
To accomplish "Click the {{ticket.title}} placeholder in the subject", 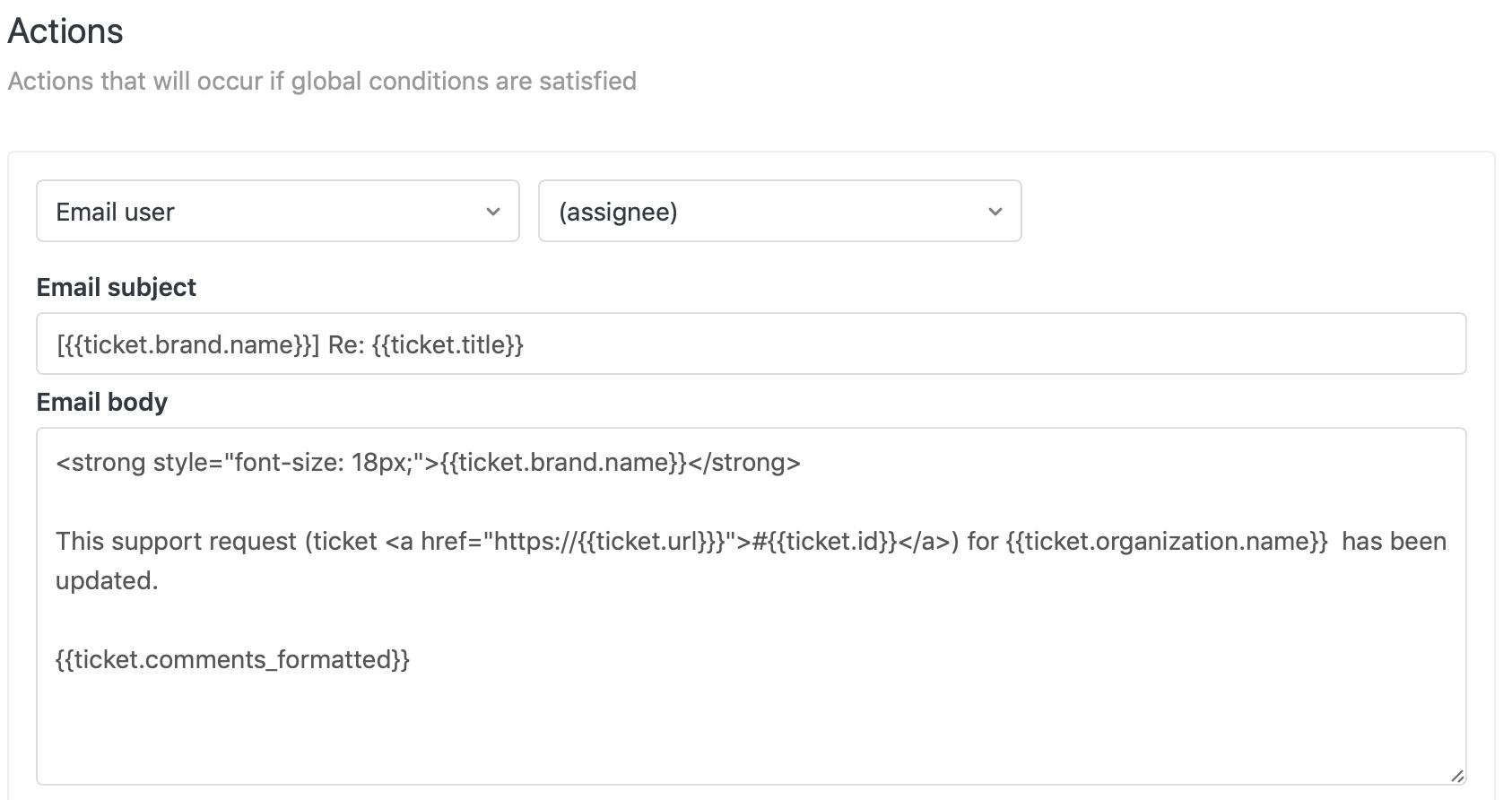I will (x=448, y=345).
